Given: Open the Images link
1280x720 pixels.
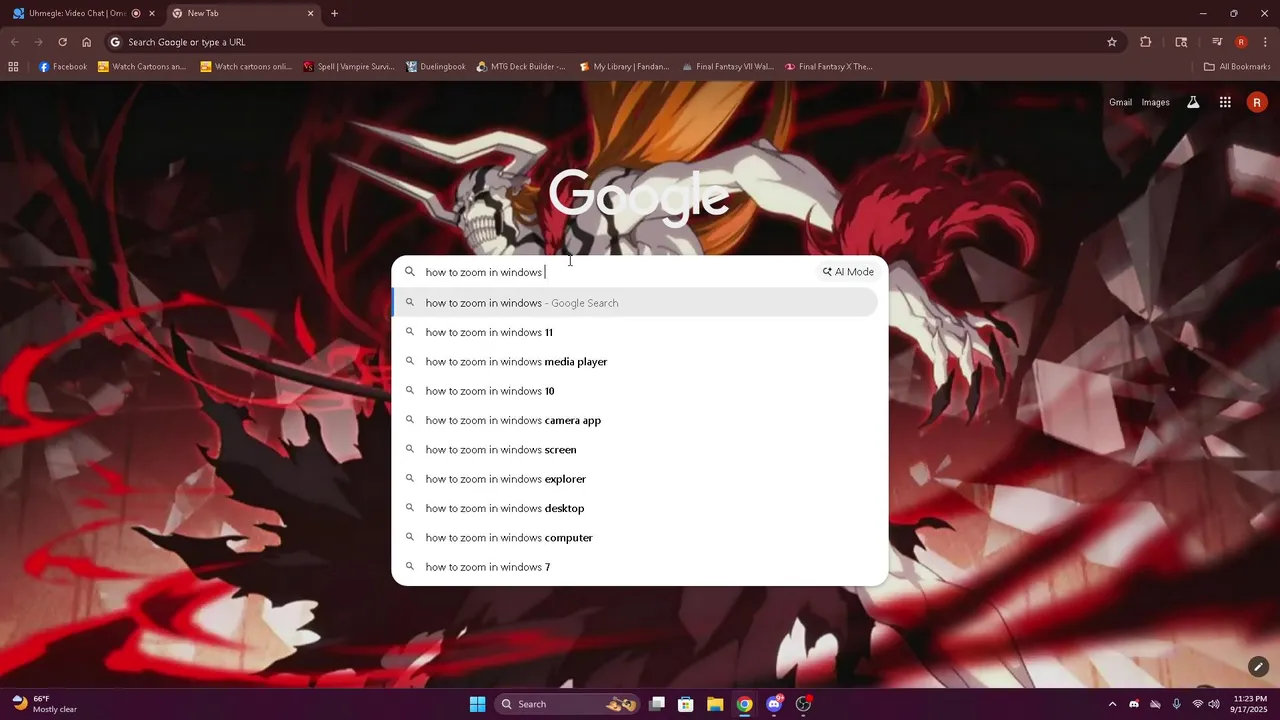Looking at the screenshot, I should (1155, 102).
